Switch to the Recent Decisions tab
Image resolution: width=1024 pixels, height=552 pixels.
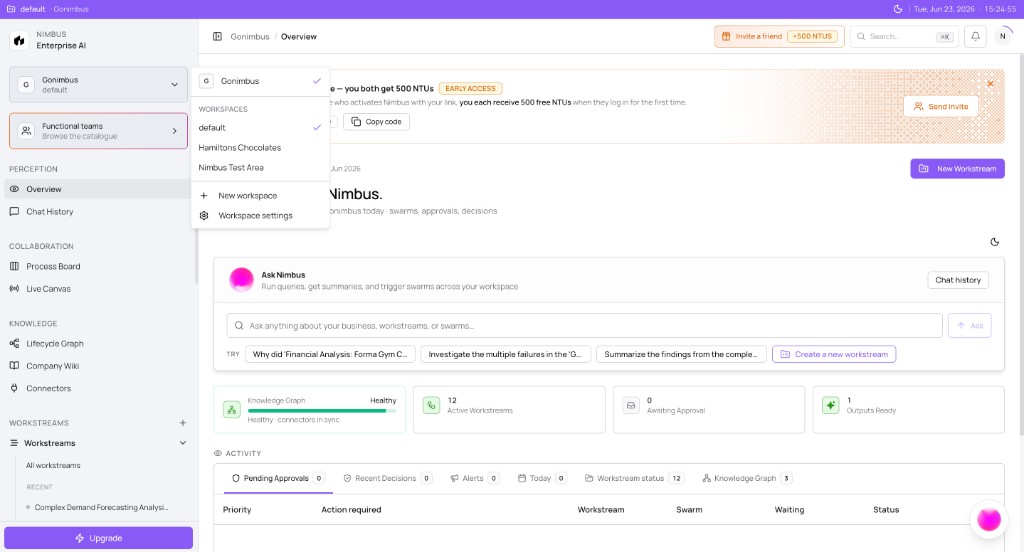pos(387,478)
